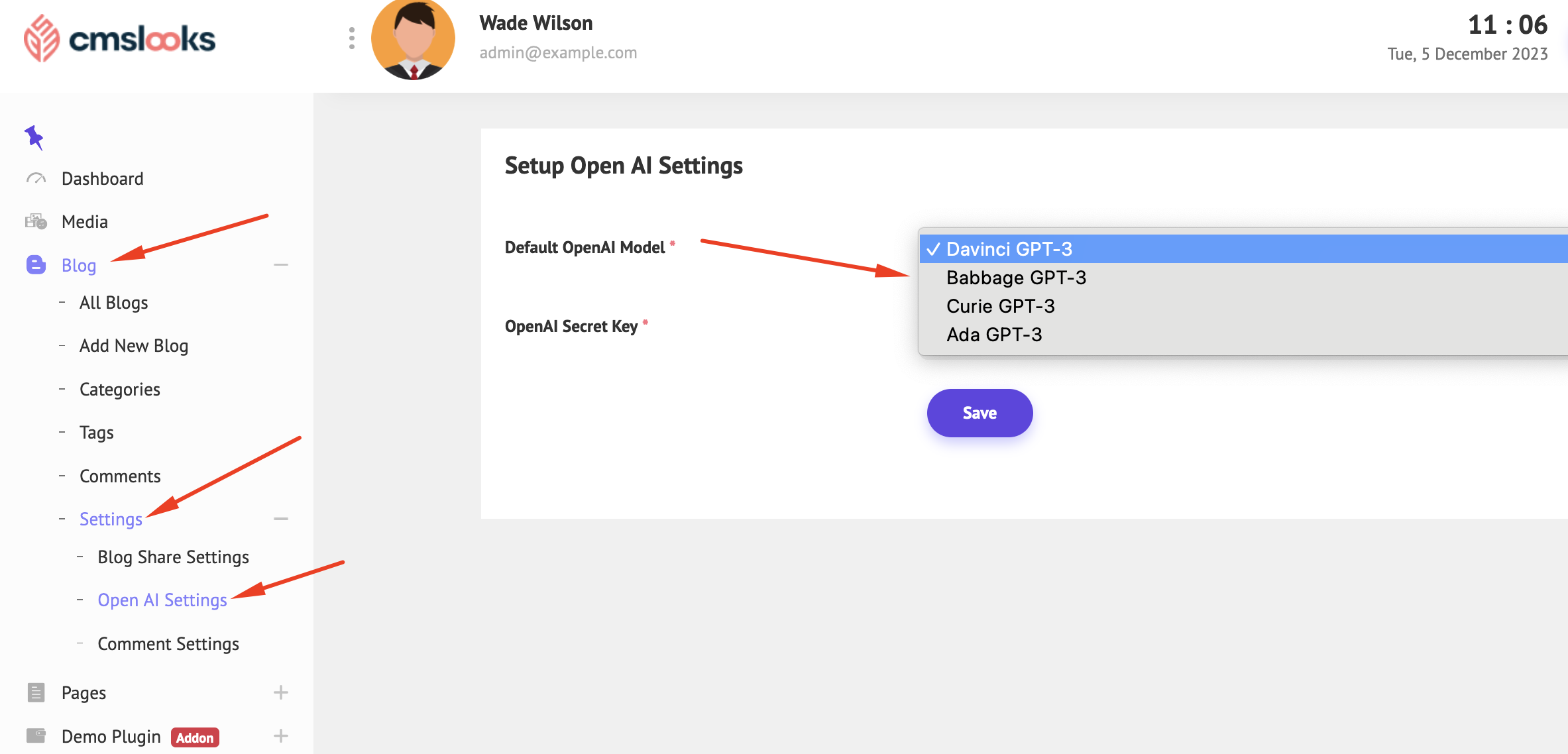Click the user name Wade Wilson
The width and height of the screenshot is (1568, 754).
tap(535, 23)
